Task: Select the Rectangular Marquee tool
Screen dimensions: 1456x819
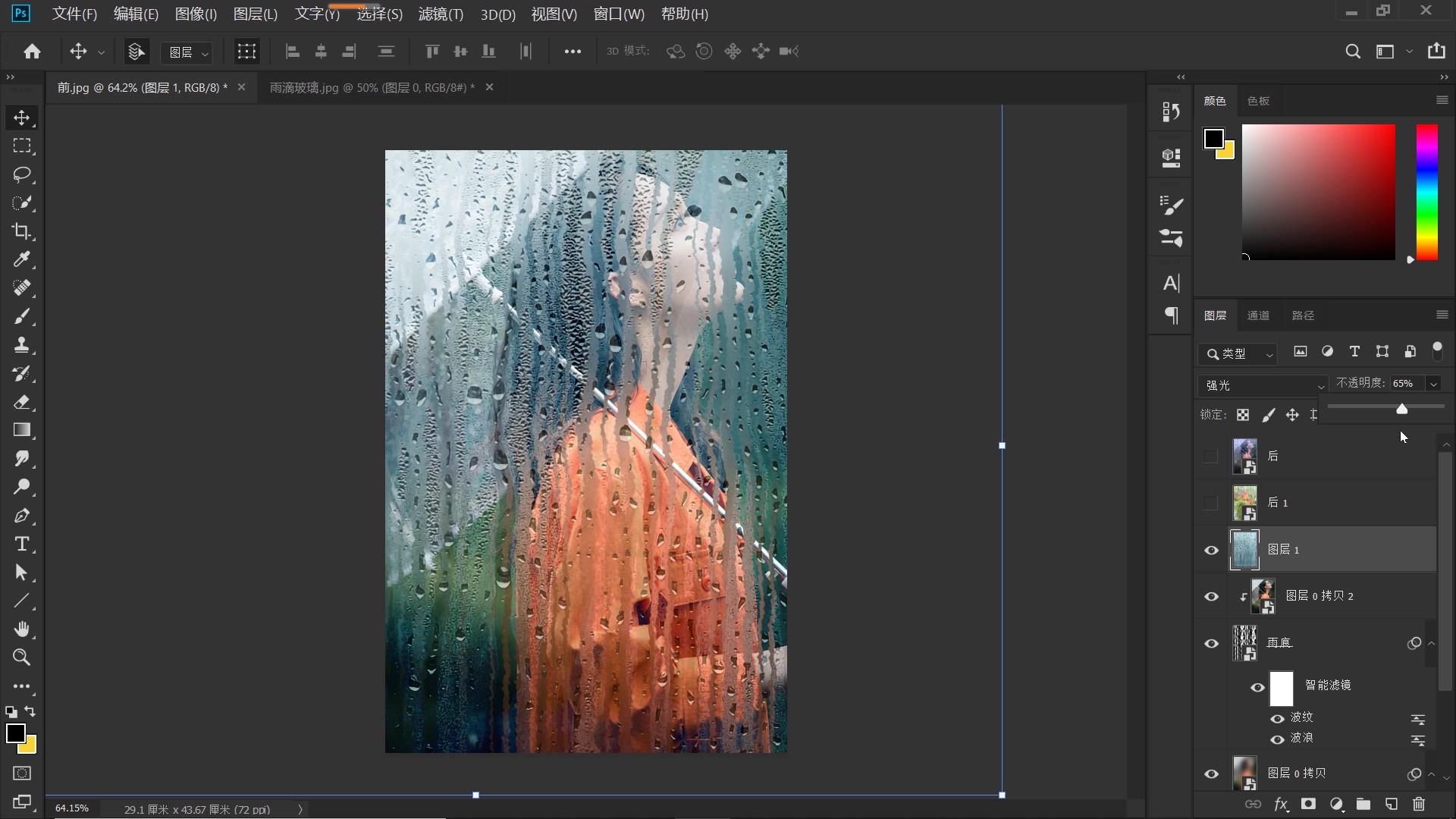Action: (x=21, y=146)
